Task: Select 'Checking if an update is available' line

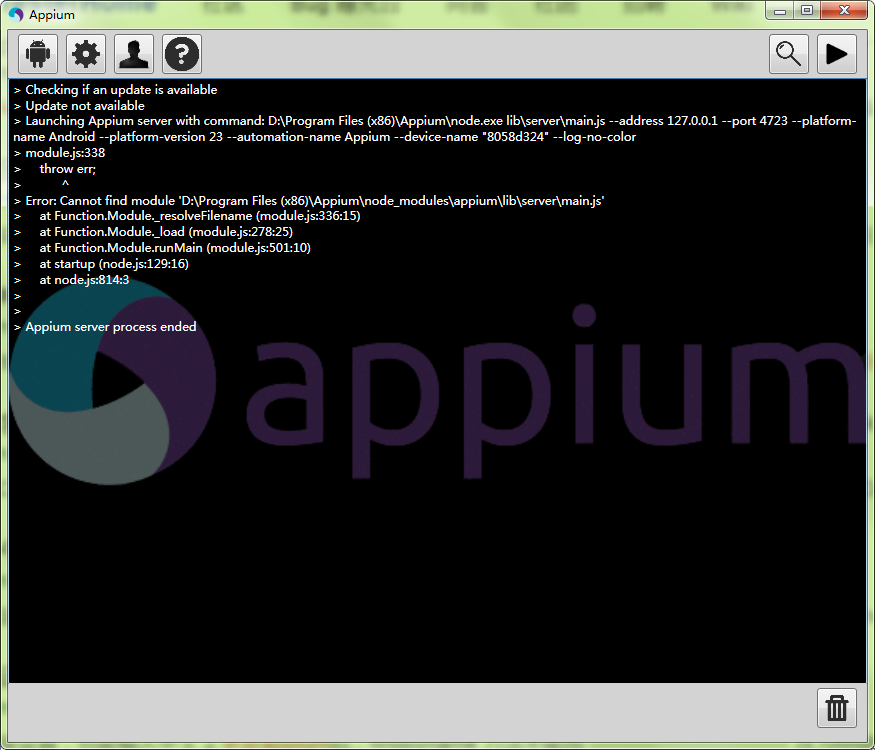Action: pos(116,90)
